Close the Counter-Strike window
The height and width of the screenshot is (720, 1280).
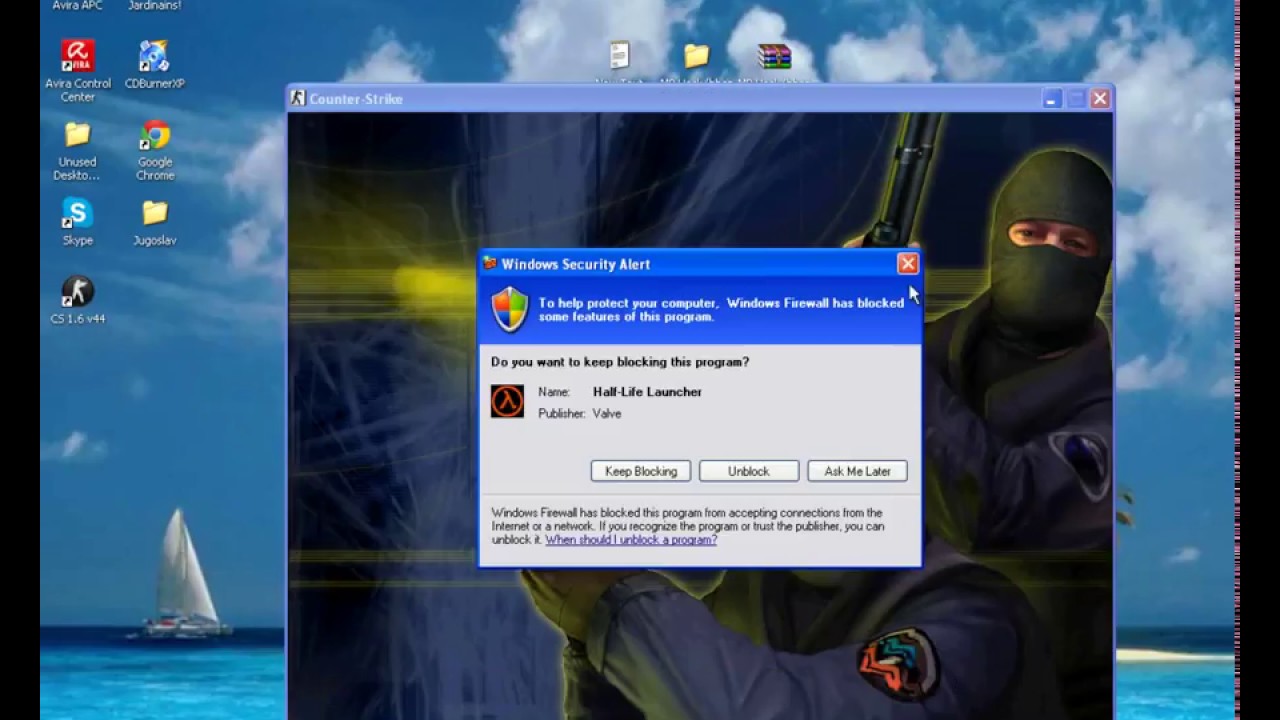point(1100,98)
